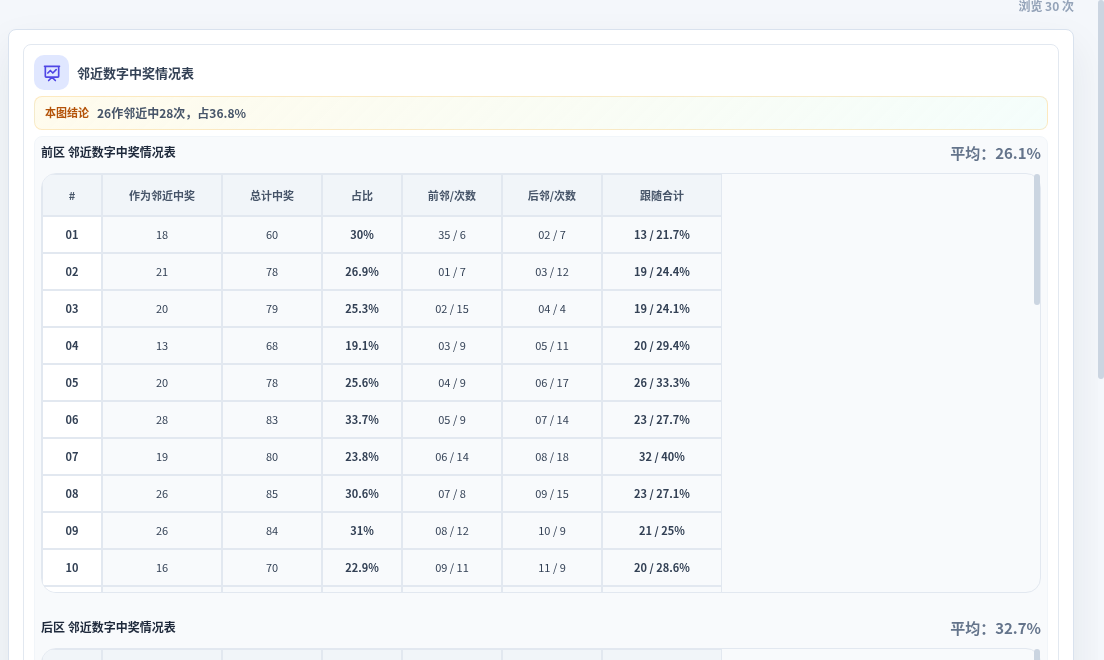
Task: Click the 跟随合计 column header
Action: coord(662,196)
